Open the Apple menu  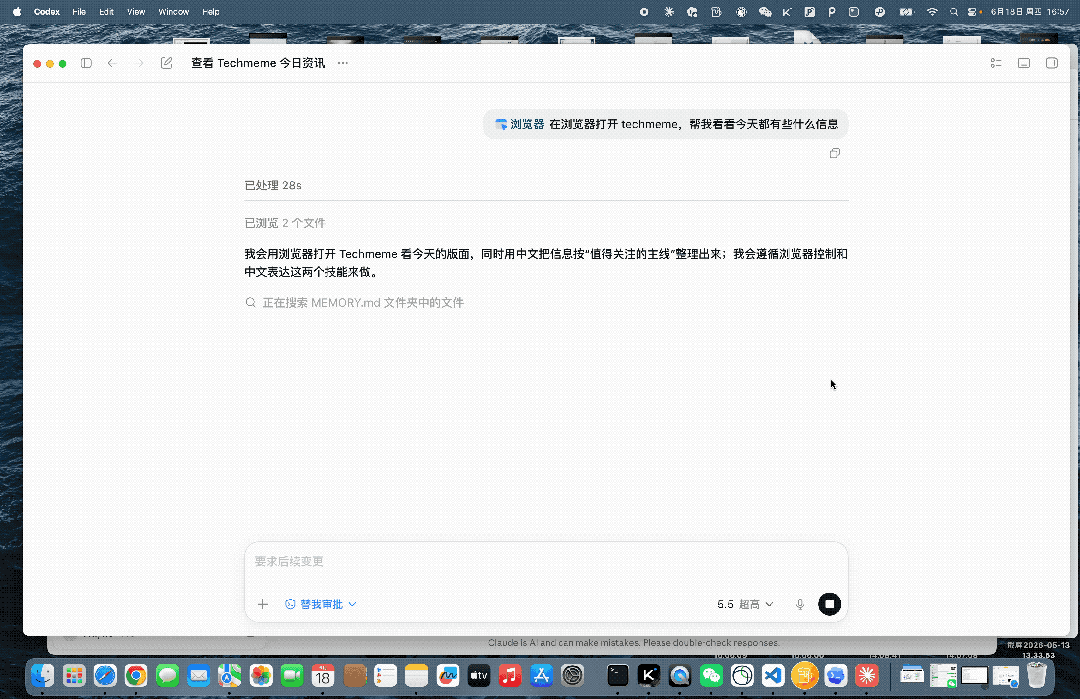tap(17, 12)
